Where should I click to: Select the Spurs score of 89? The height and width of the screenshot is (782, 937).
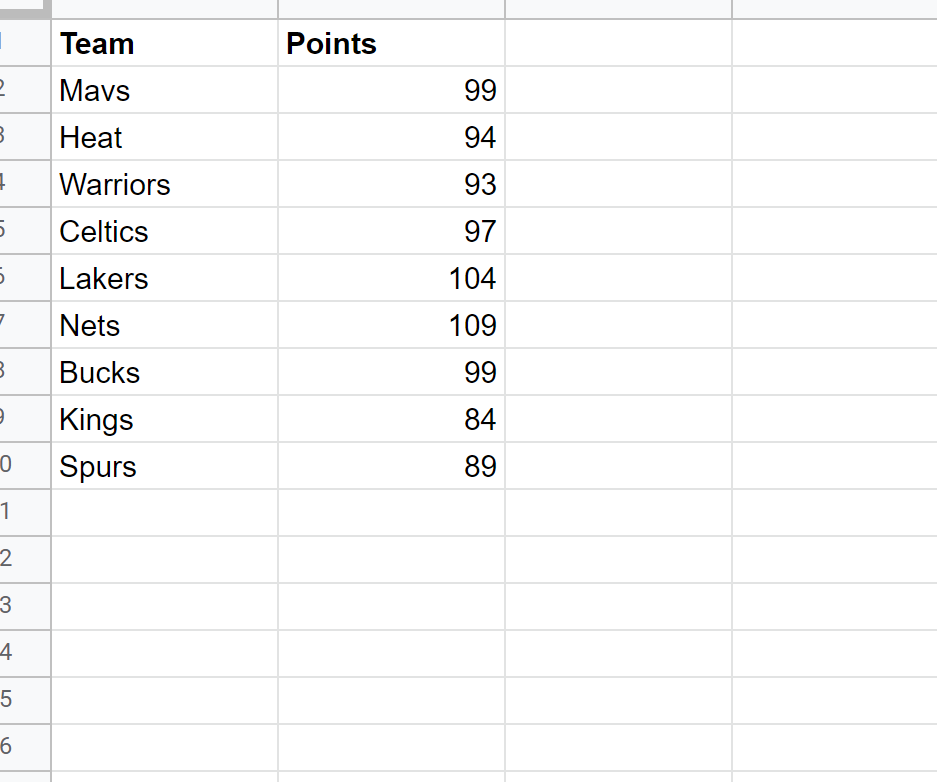pos(391,467)
